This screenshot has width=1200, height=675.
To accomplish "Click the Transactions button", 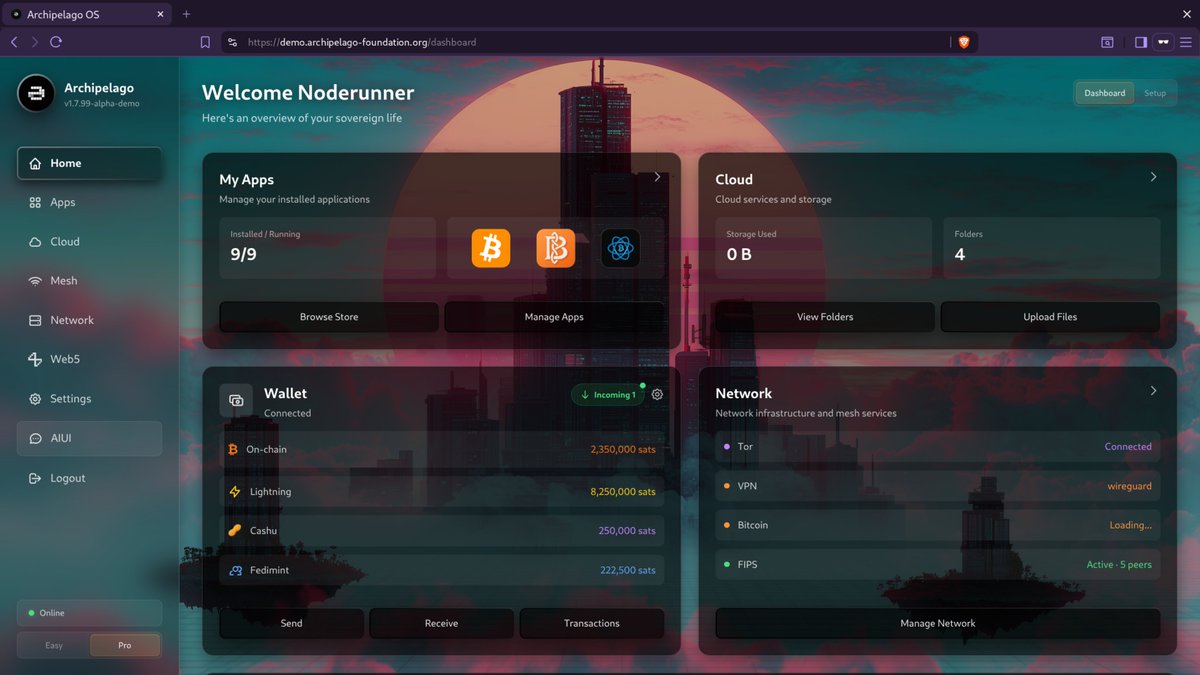I will pos(592,624).
